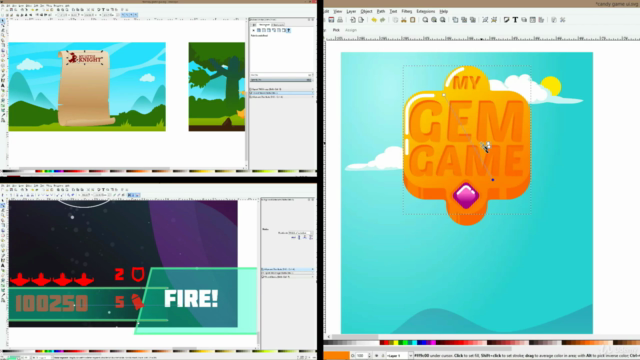Toggle Layer 1 visibility eye in status bar
640x360 pixels.
[x=376, y=356]
